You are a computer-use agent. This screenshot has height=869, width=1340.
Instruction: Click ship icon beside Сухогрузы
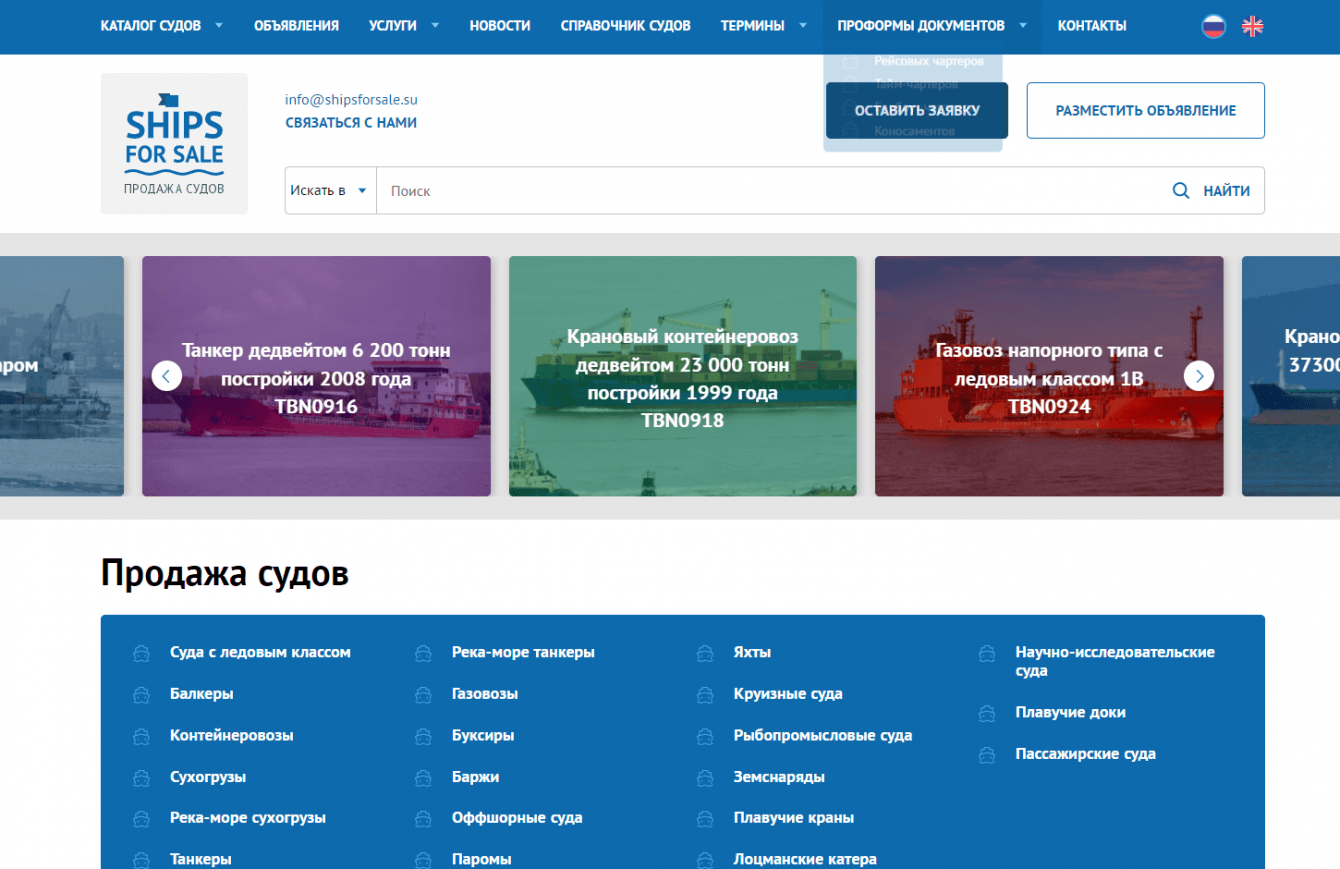click(142, 778)
